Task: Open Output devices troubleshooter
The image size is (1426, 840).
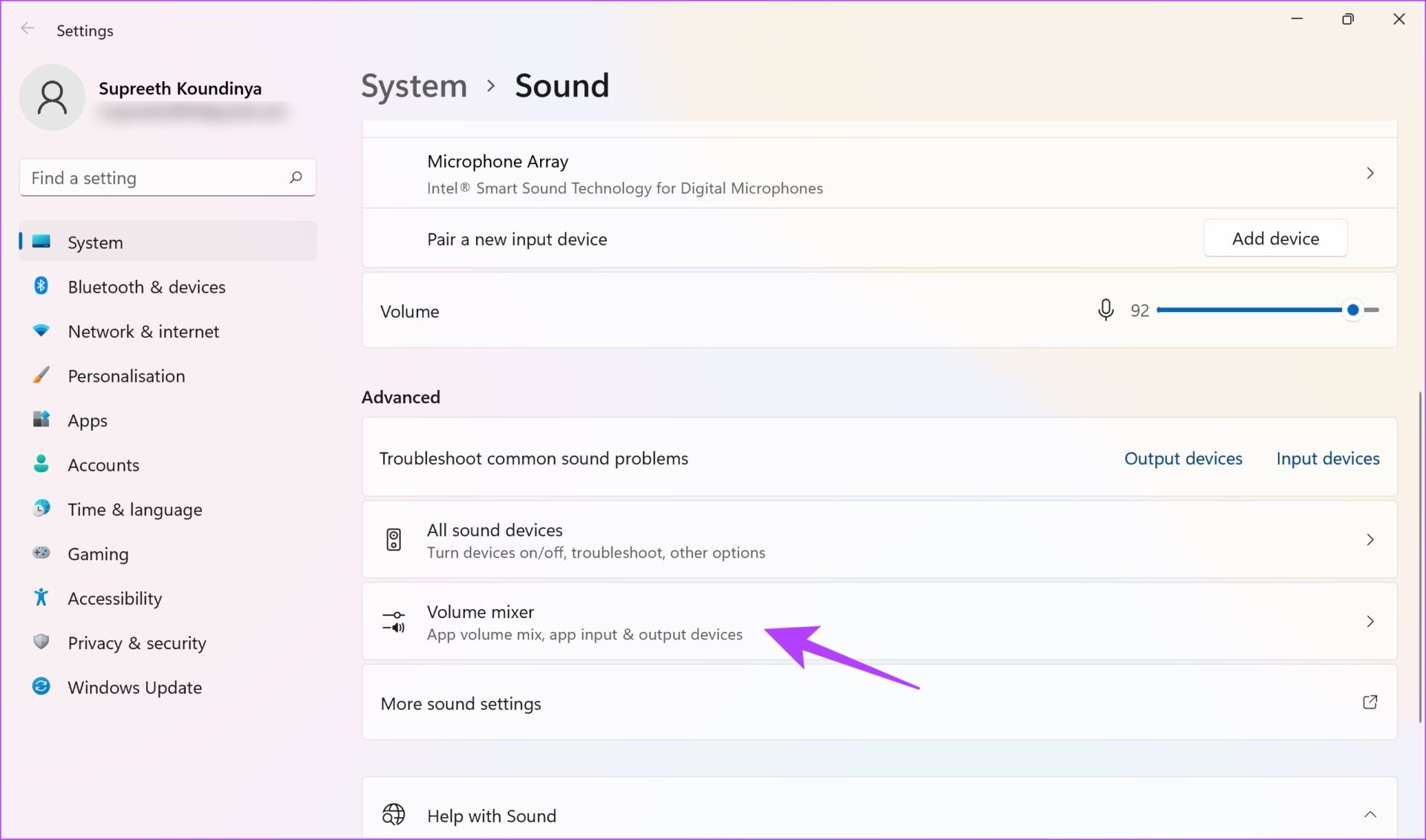Action: 1183,458
